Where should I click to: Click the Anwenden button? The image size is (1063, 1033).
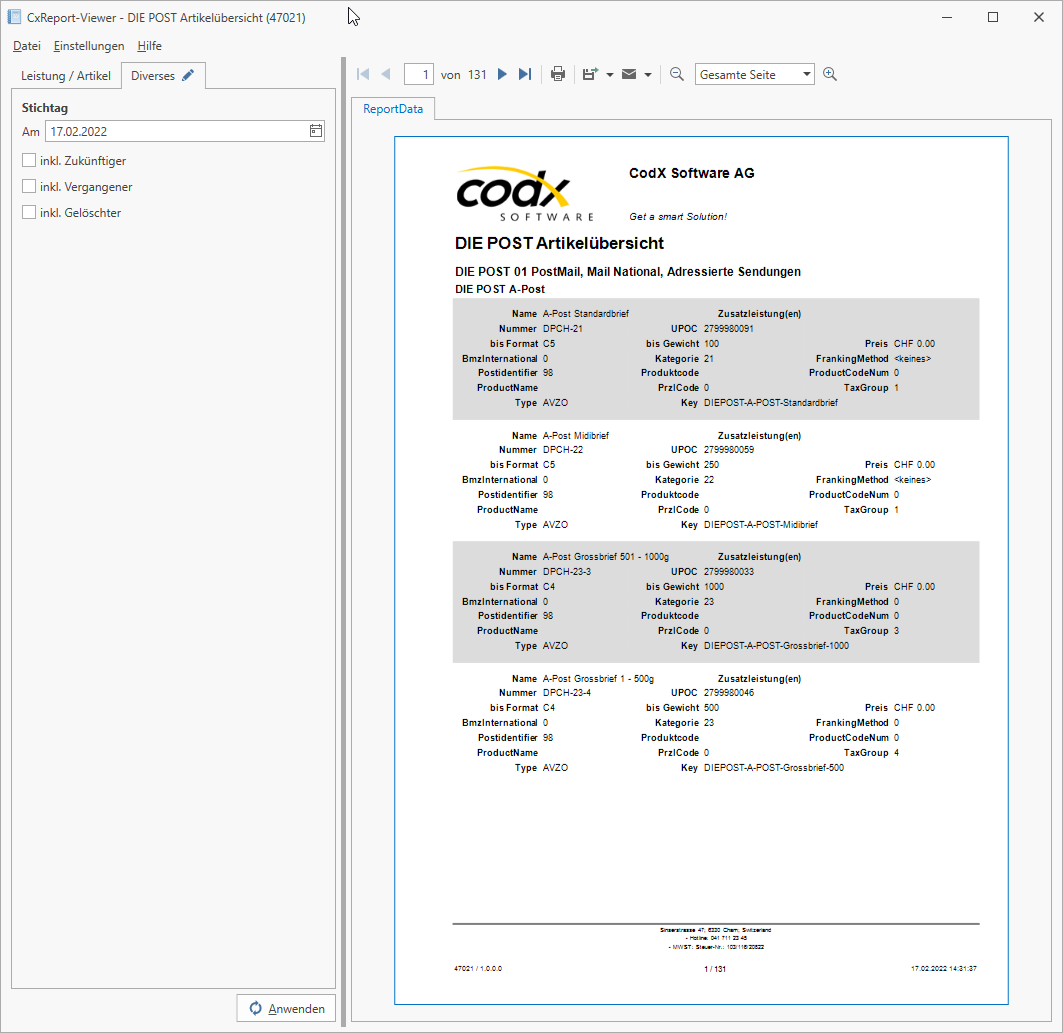[286, 1009]
